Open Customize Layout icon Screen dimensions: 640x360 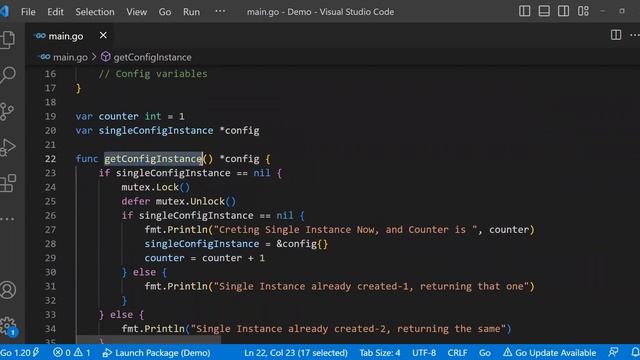pos(583,11)
